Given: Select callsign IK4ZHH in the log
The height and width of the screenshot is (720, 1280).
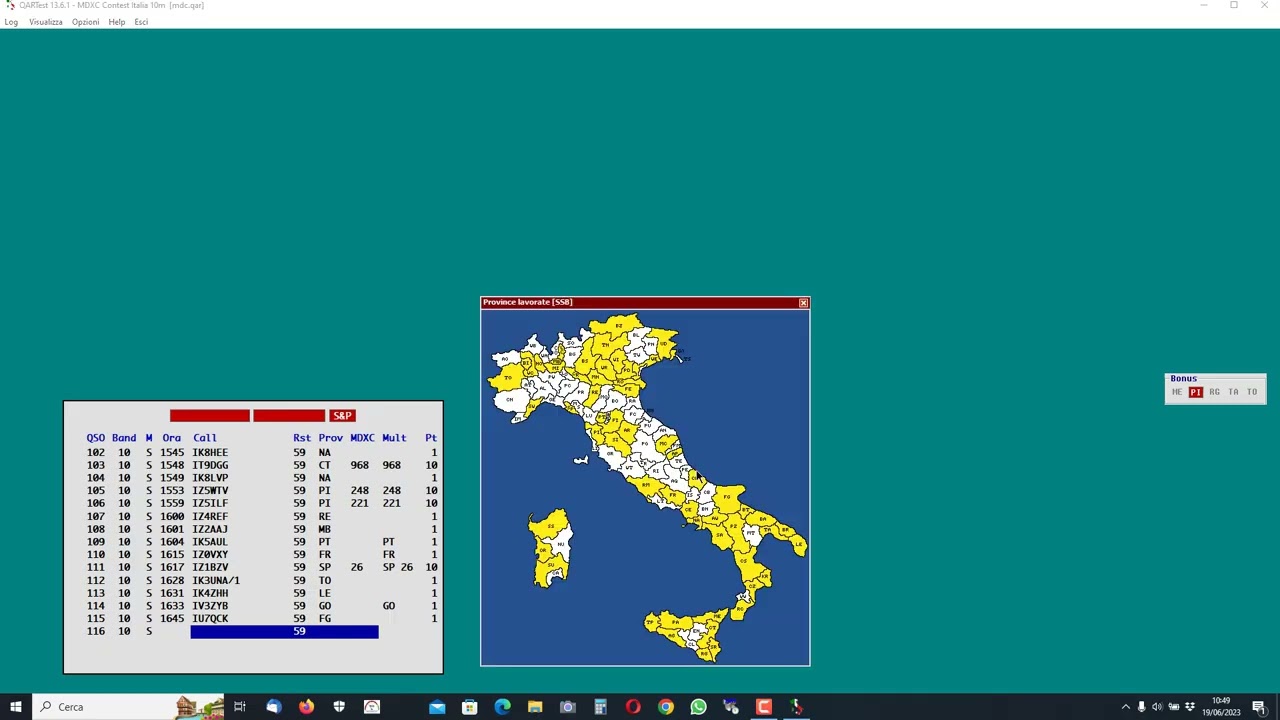Looking at the screenshot, I should [210, 593].
